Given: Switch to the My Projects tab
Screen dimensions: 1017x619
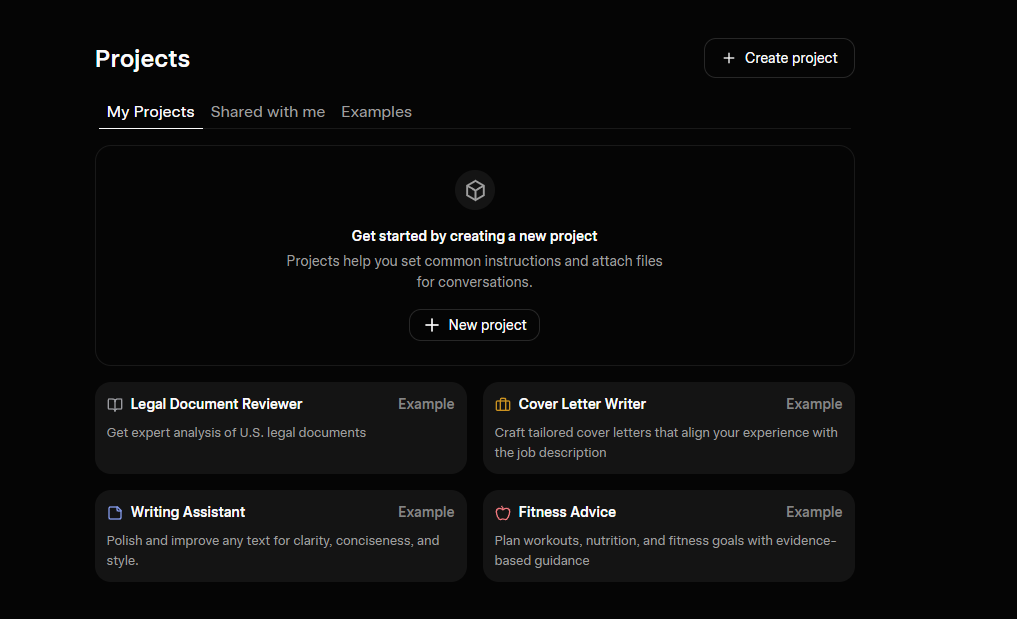Looking at the screenshot, I should (x=150, y=112).
